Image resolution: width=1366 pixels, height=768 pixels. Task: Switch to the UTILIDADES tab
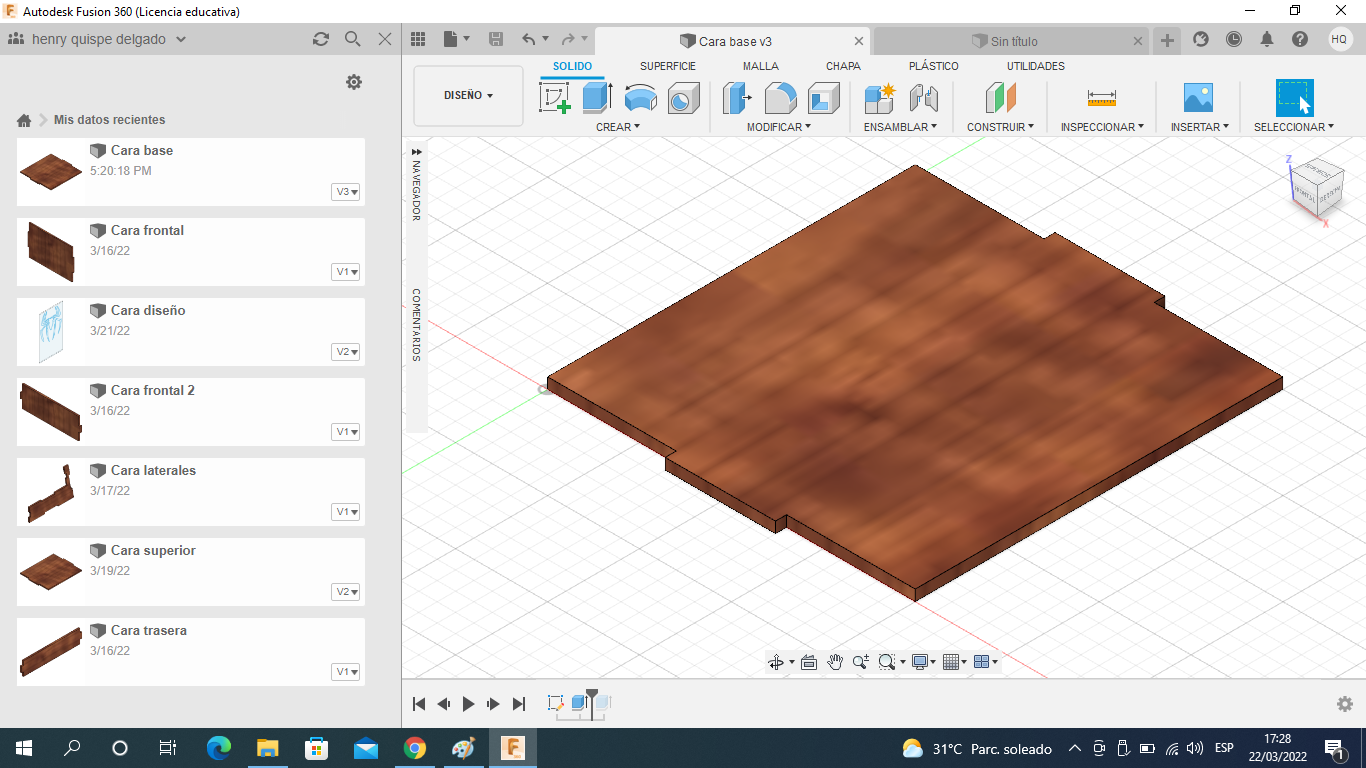tap(1036, 66)
